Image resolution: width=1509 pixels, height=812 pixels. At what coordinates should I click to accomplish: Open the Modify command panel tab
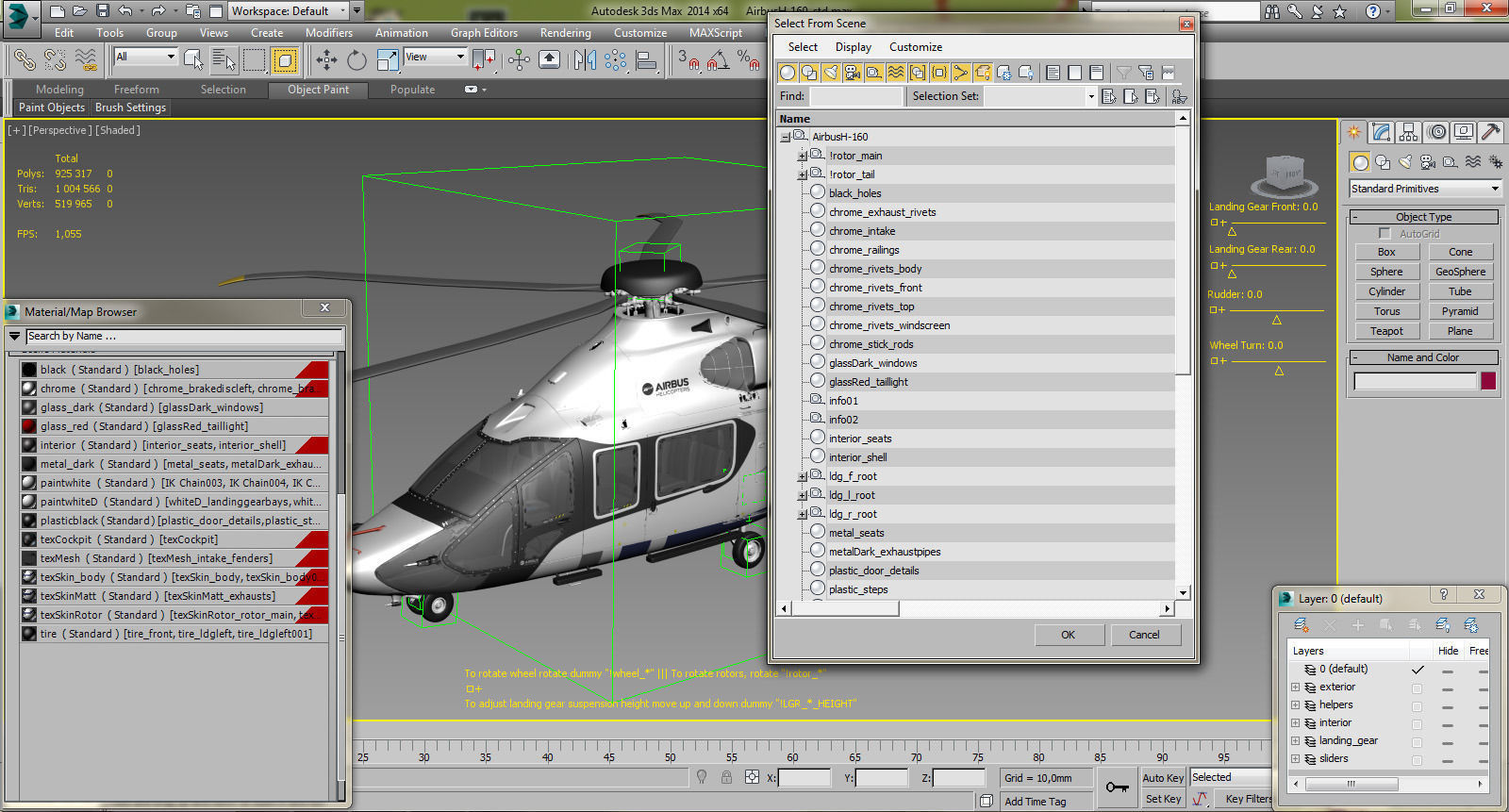click(1382, 132)
